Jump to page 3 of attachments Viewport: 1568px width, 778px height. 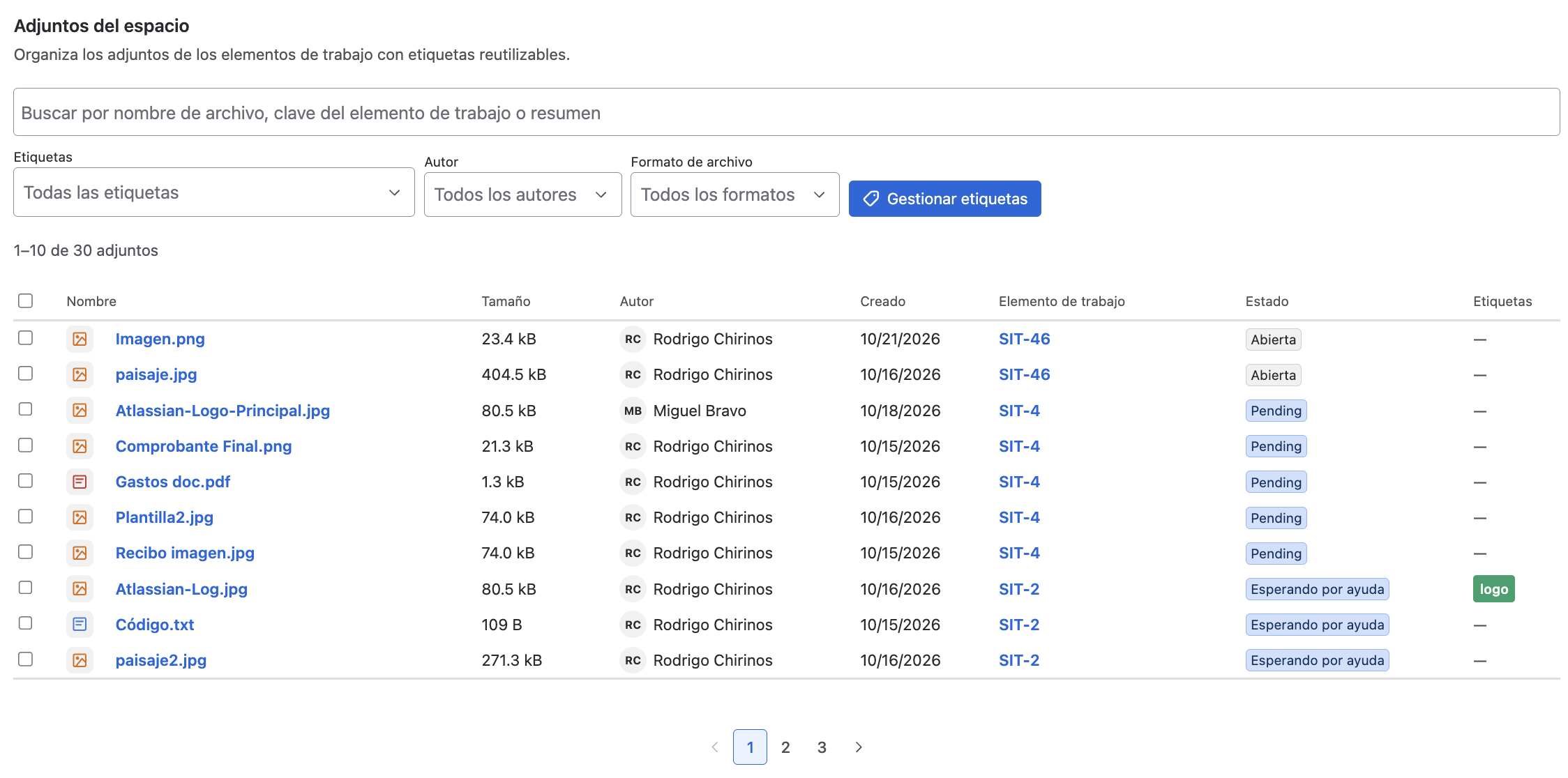[x=822, y=747]
